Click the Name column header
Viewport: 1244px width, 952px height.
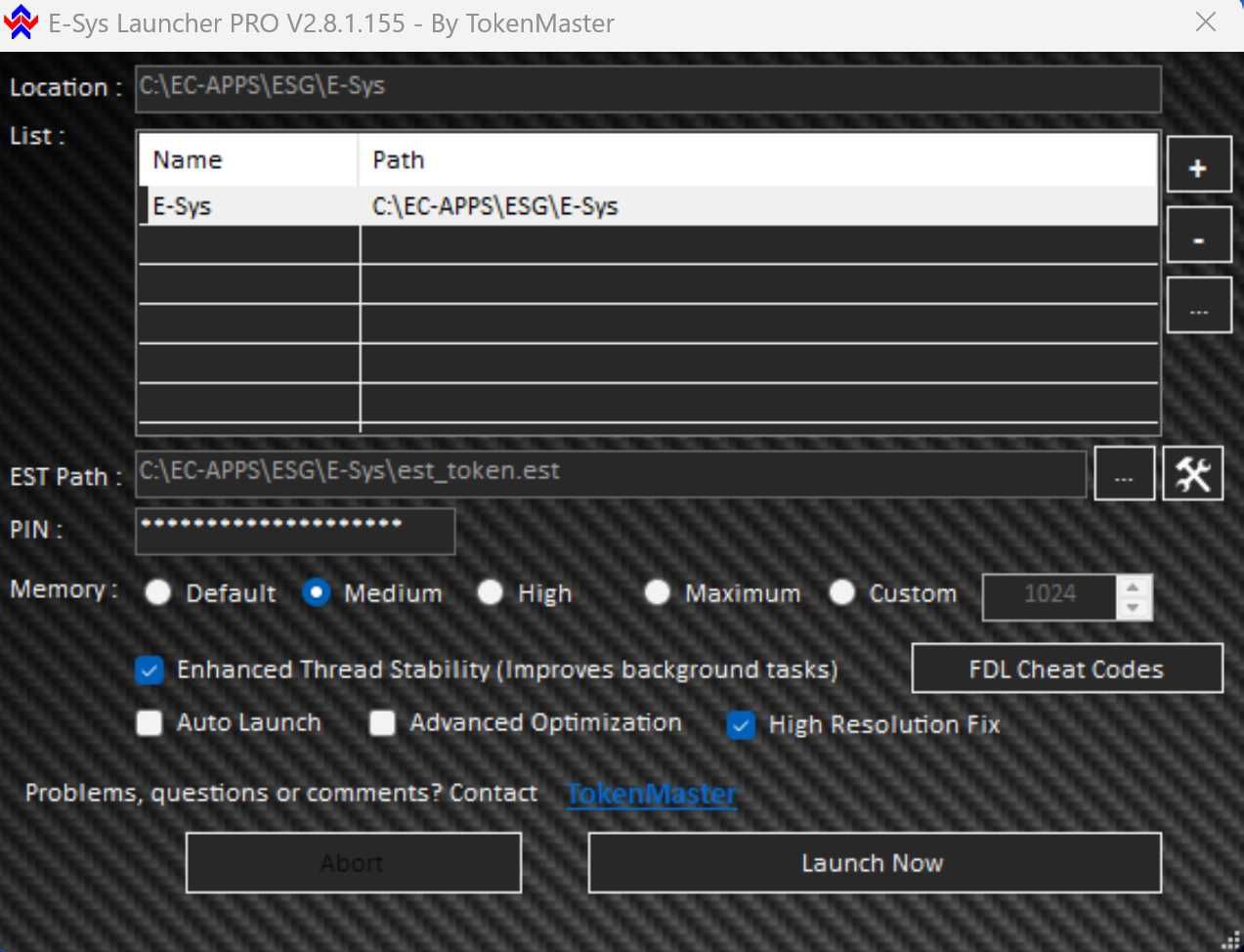click(x=248, y=159)
